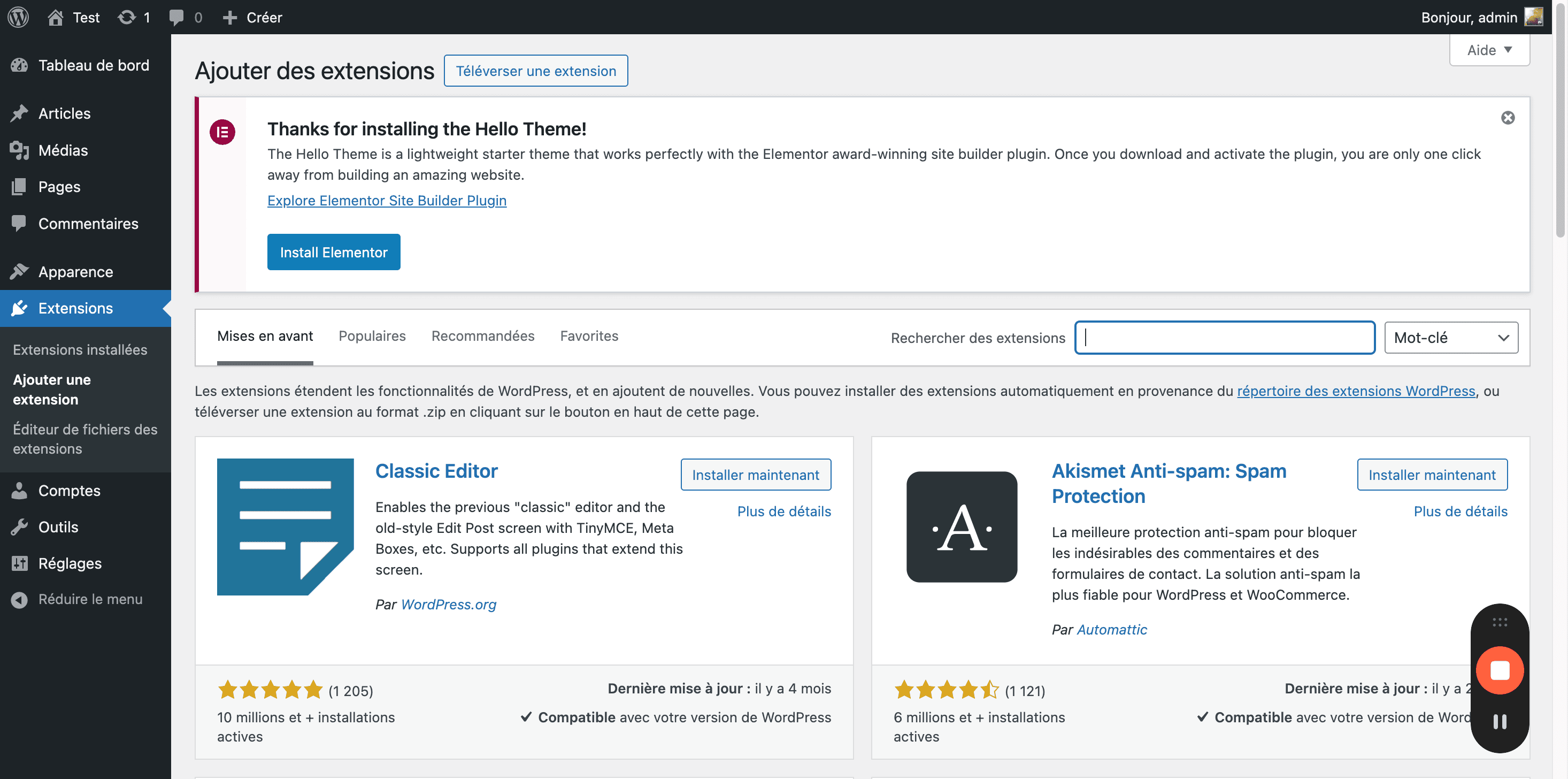The width and height of the screenshot is (1568, 779).
Task: Switch to the Favorites tab
Action: [x=589, y=336]
